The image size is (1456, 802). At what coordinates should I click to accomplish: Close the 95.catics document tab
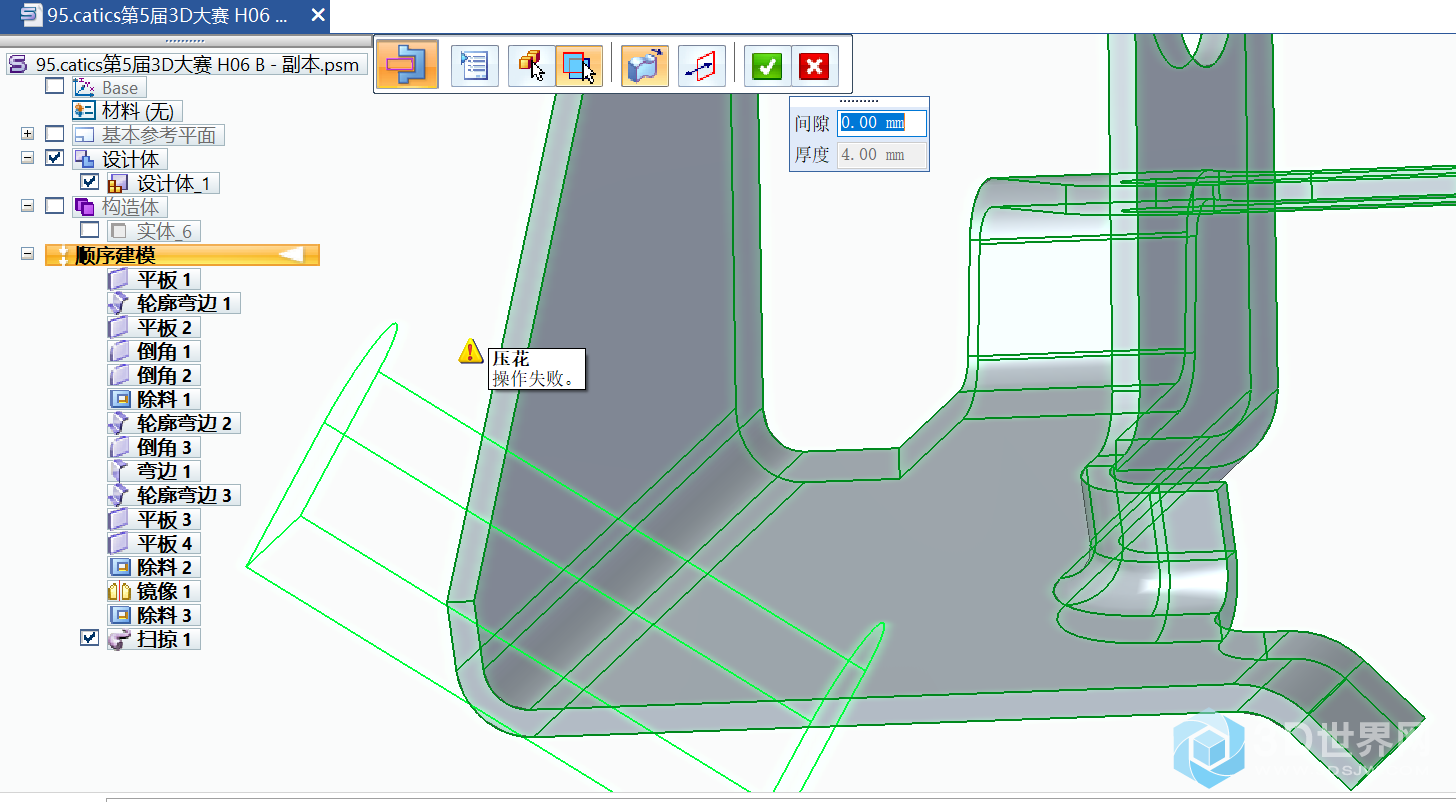click(318, 15)
